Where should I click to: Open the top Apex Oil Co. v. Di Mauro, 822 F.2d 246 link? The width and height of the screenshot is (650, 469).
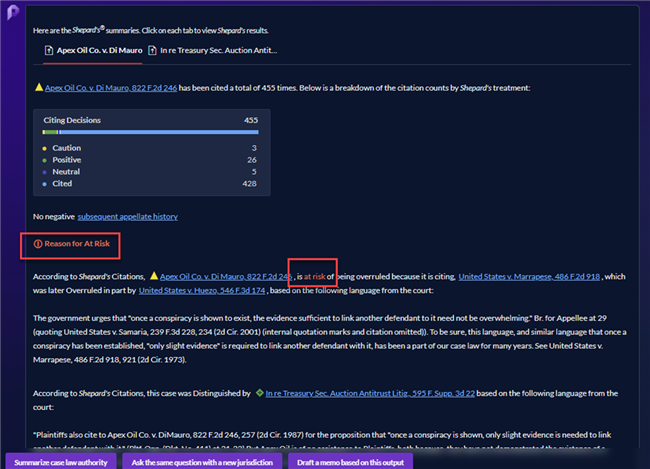(x=111, y=88)
